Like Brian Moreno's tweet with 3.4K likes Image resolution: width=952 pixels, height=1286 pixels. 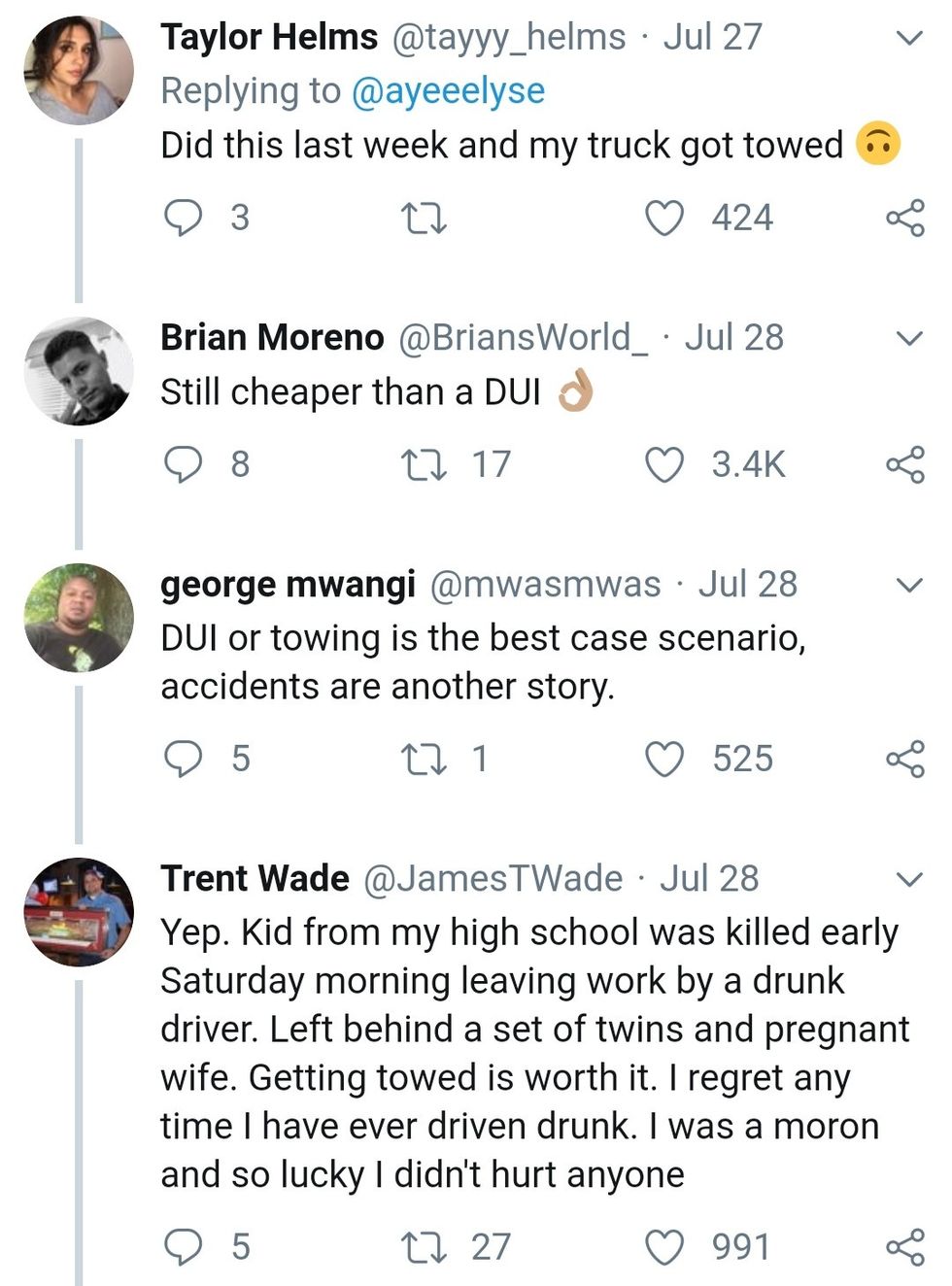(665, 464)
